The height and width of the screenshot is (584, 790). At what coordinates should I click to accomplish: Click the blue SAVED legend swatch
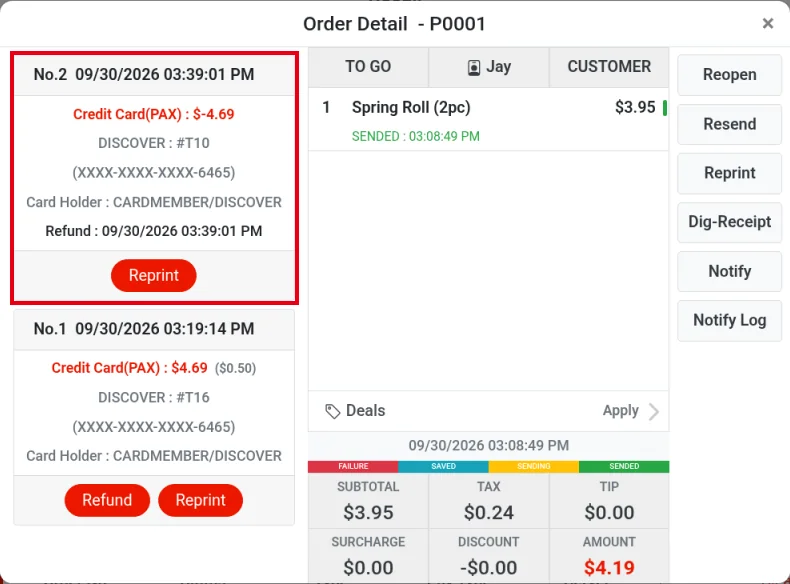(x=443, y=467)
